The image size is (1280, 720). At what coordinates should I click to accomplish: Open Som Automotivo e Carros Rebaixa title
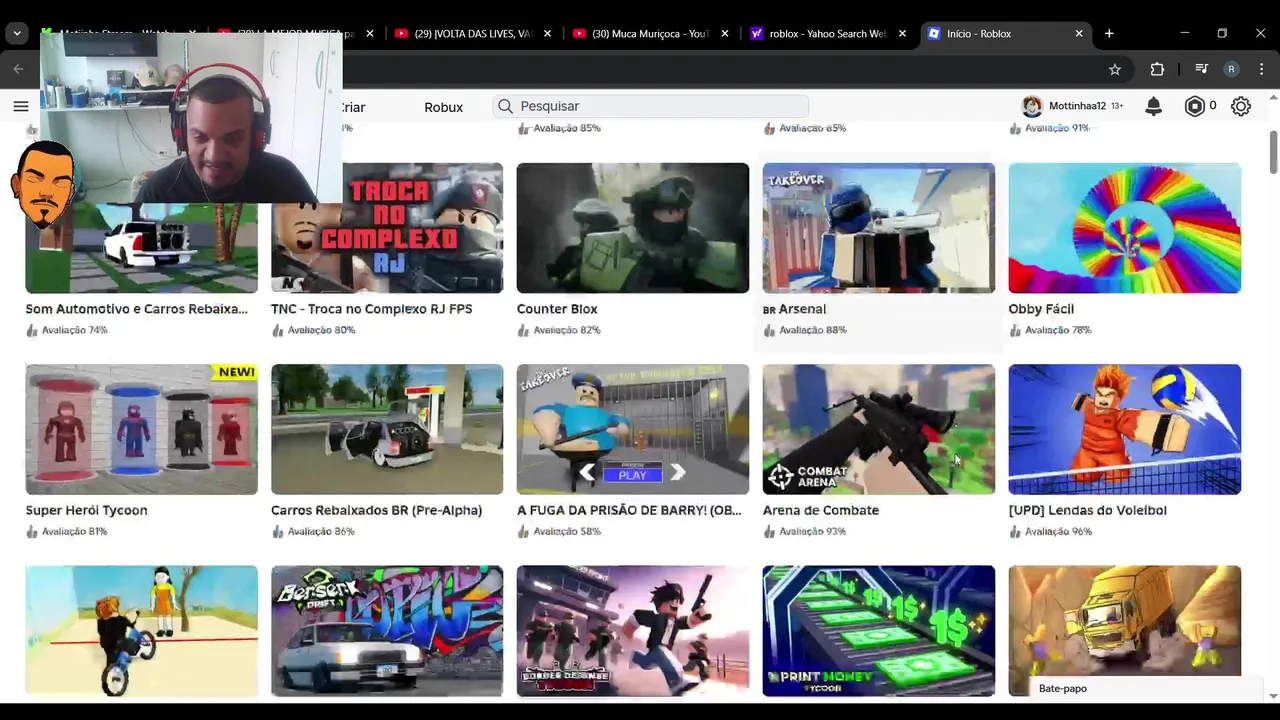tap(136, 309)
